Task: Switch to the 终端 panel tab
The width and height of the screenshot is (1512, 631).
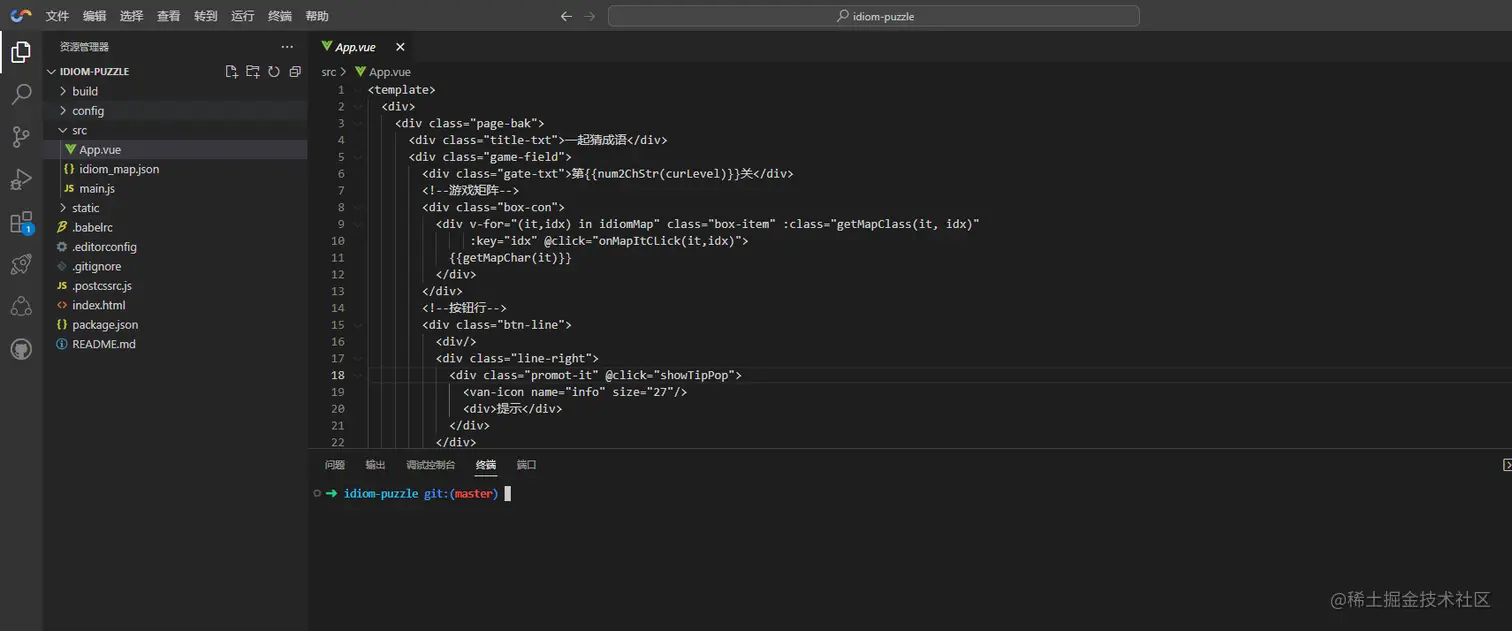Action: [x=486, y=465]
